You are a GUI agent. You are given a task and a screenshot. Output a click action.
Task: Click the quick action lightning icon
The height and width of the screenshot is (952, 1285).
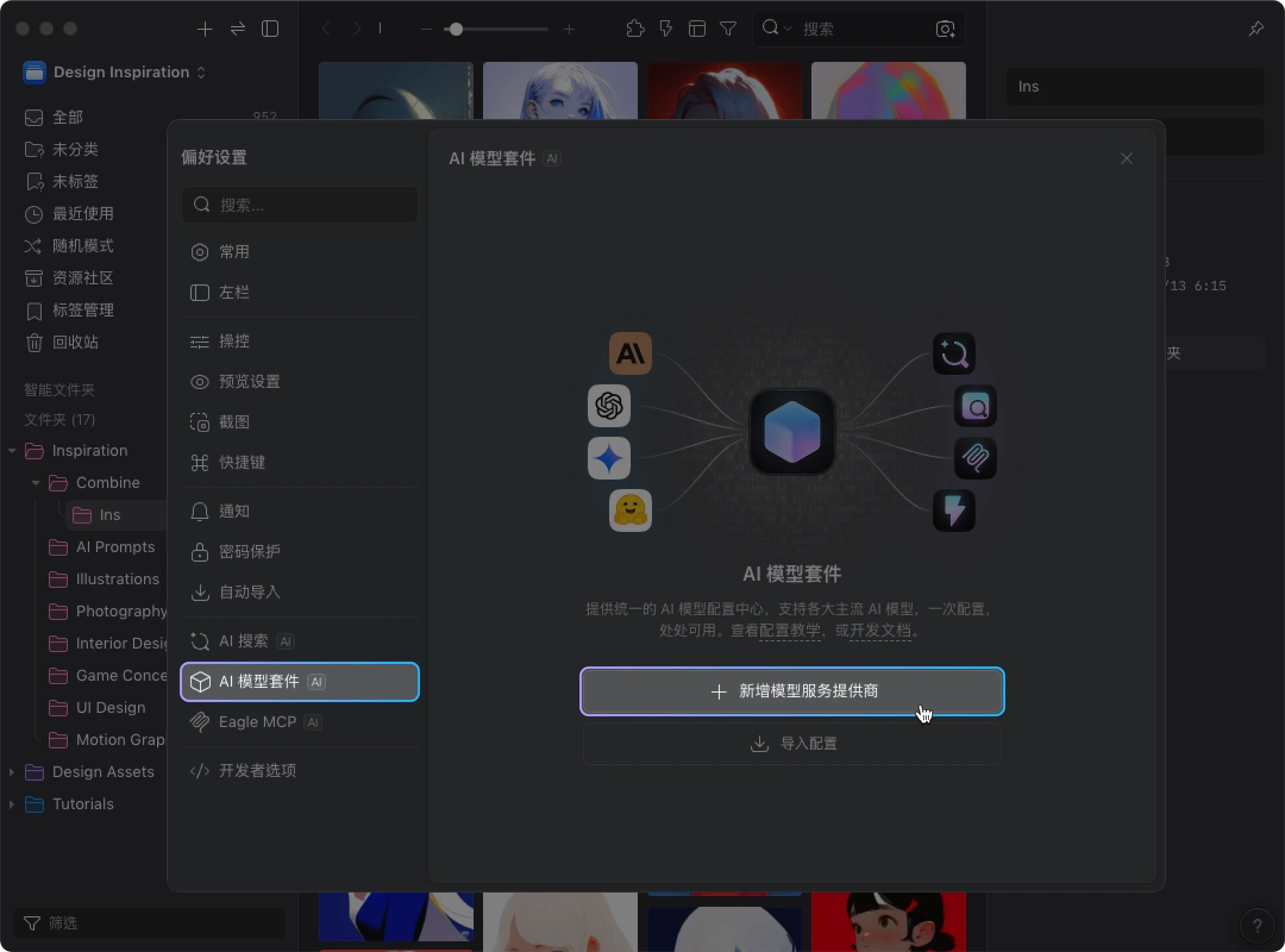[x=666, y=29]
